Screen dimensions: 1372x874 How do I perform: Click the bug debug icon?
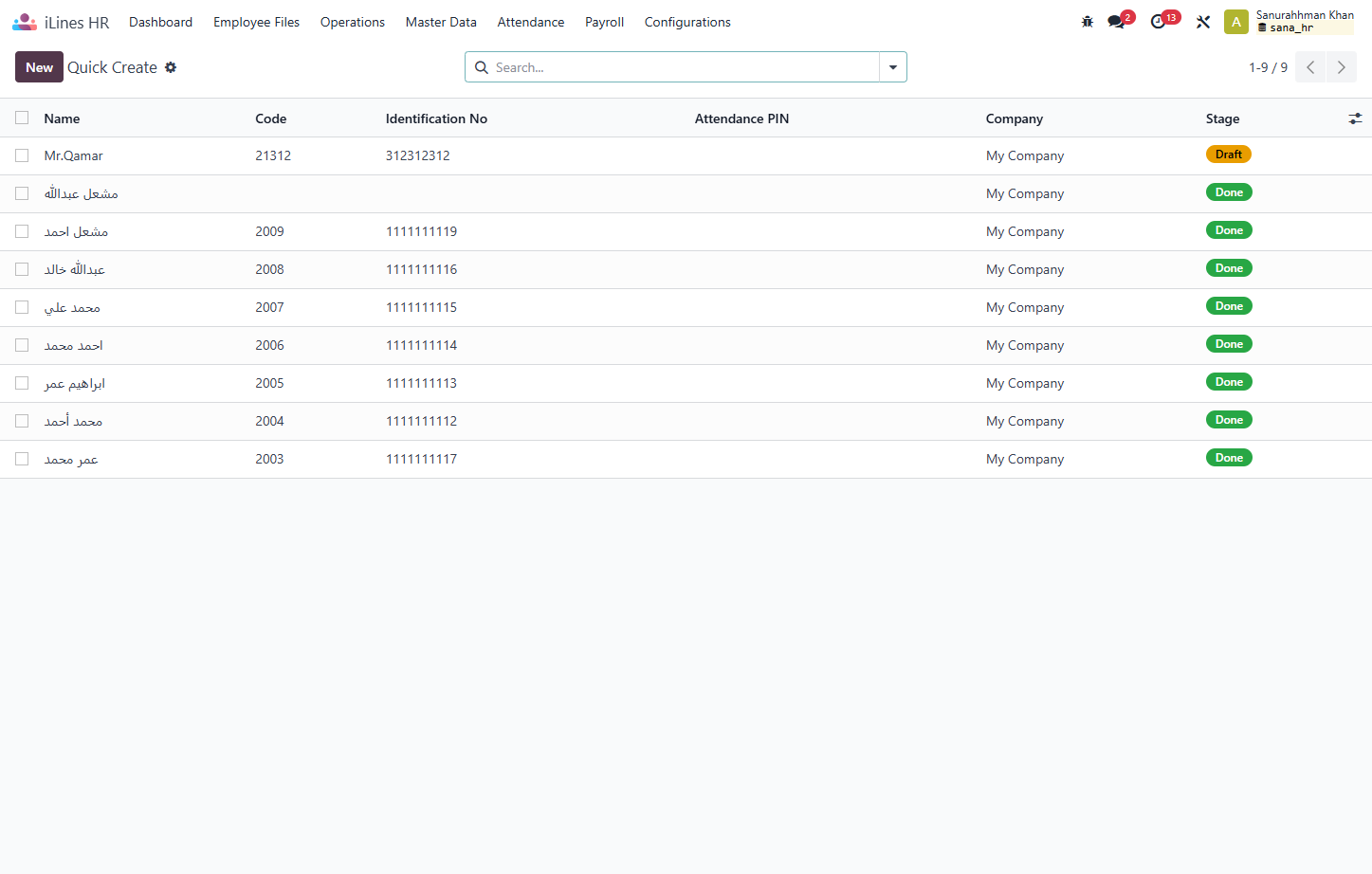[x=1088, y=22]
